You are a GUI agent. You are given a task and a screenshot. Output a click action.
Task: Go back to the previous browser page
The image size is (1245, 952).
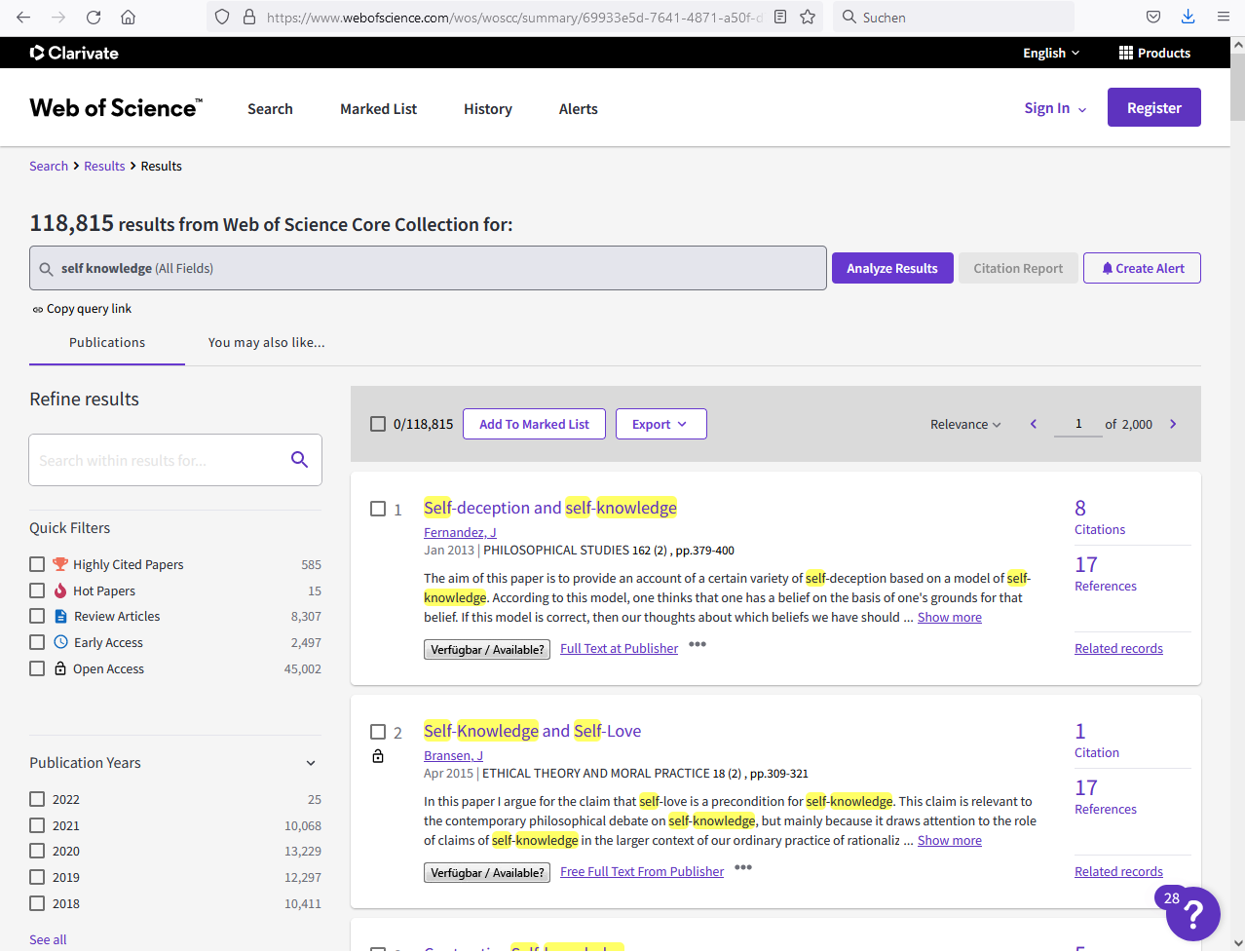23,17
